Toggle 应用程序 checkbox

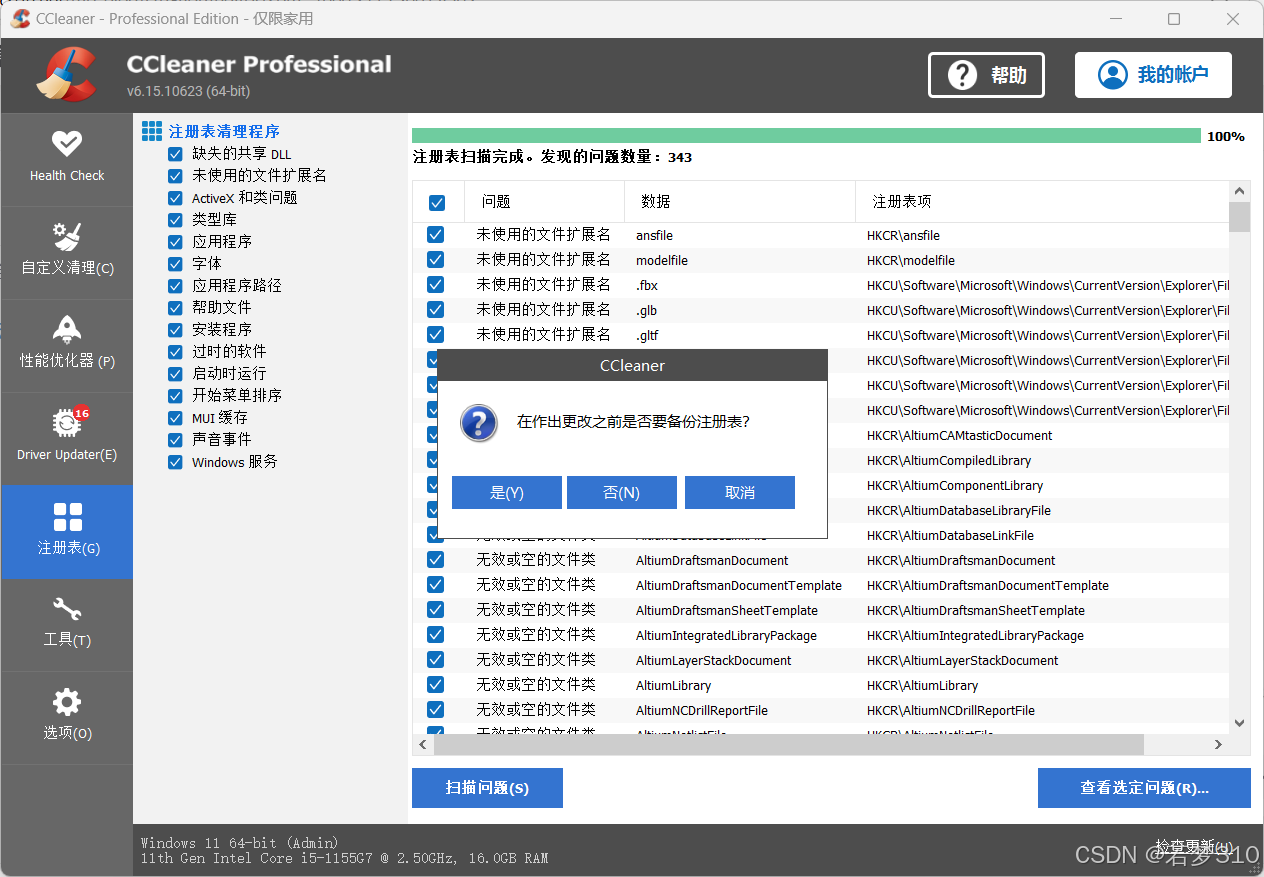tap(175, 242)
